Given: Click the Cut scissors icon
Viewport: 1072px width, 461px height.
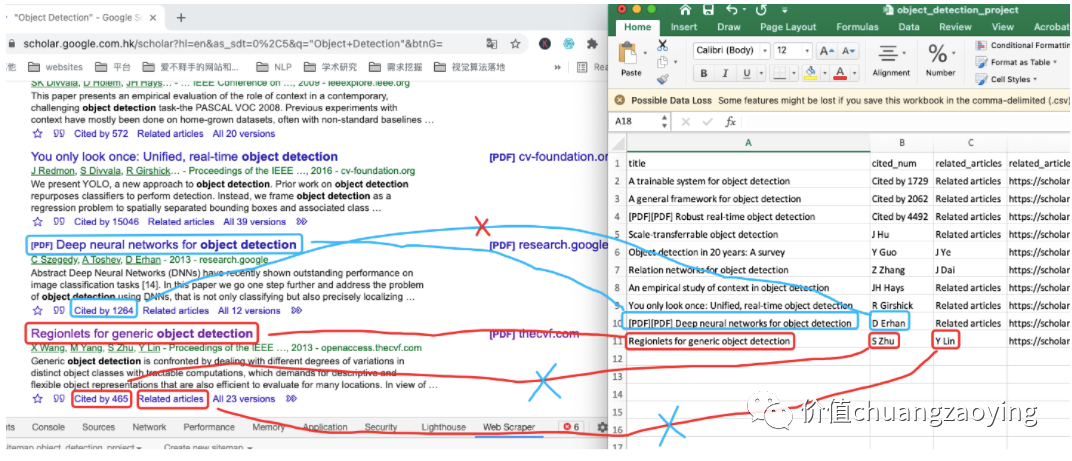Looking at the screenshot, I should pyautogui.click(x=662, y=45).
